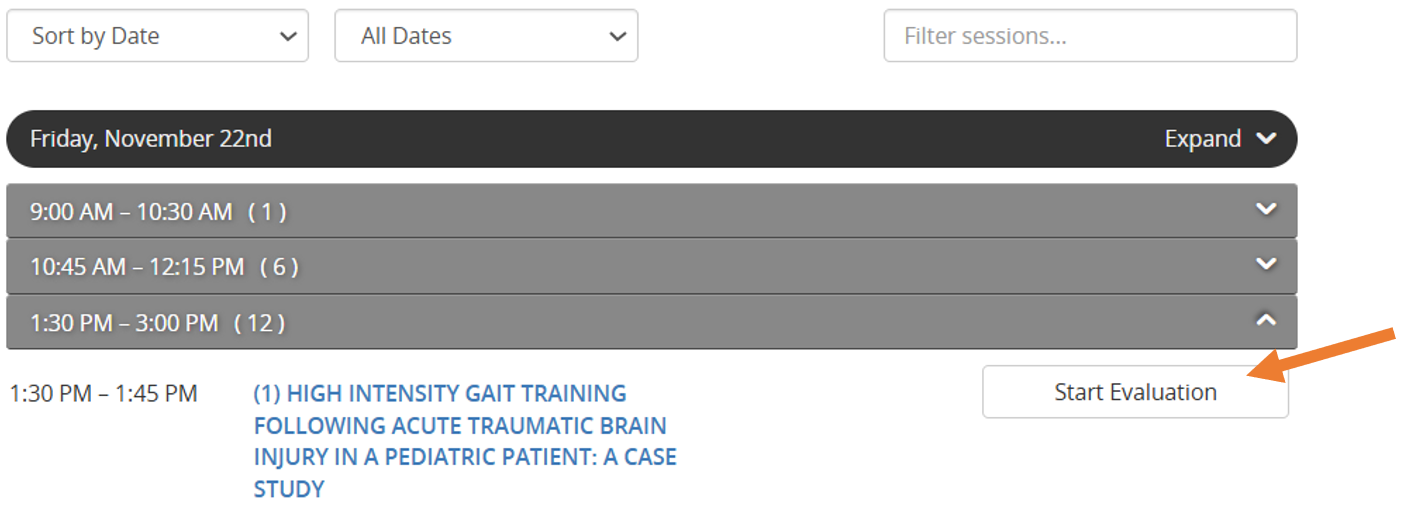Collapse the 1:30 PM – 3:00 PM time slot

click(x=652, y=322)
